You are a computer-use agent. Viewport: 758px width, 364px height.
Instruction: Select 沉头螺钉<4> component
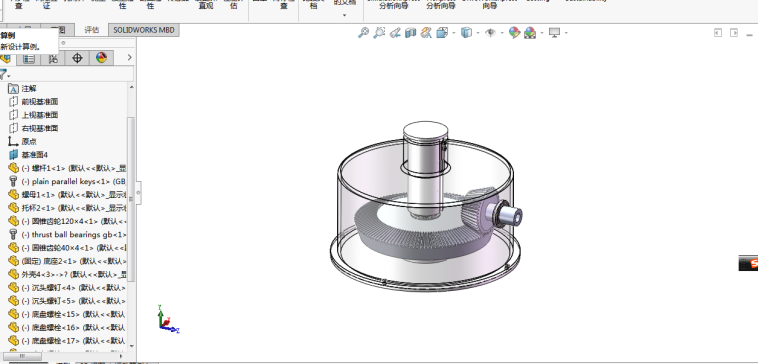(x=73, y=288)
